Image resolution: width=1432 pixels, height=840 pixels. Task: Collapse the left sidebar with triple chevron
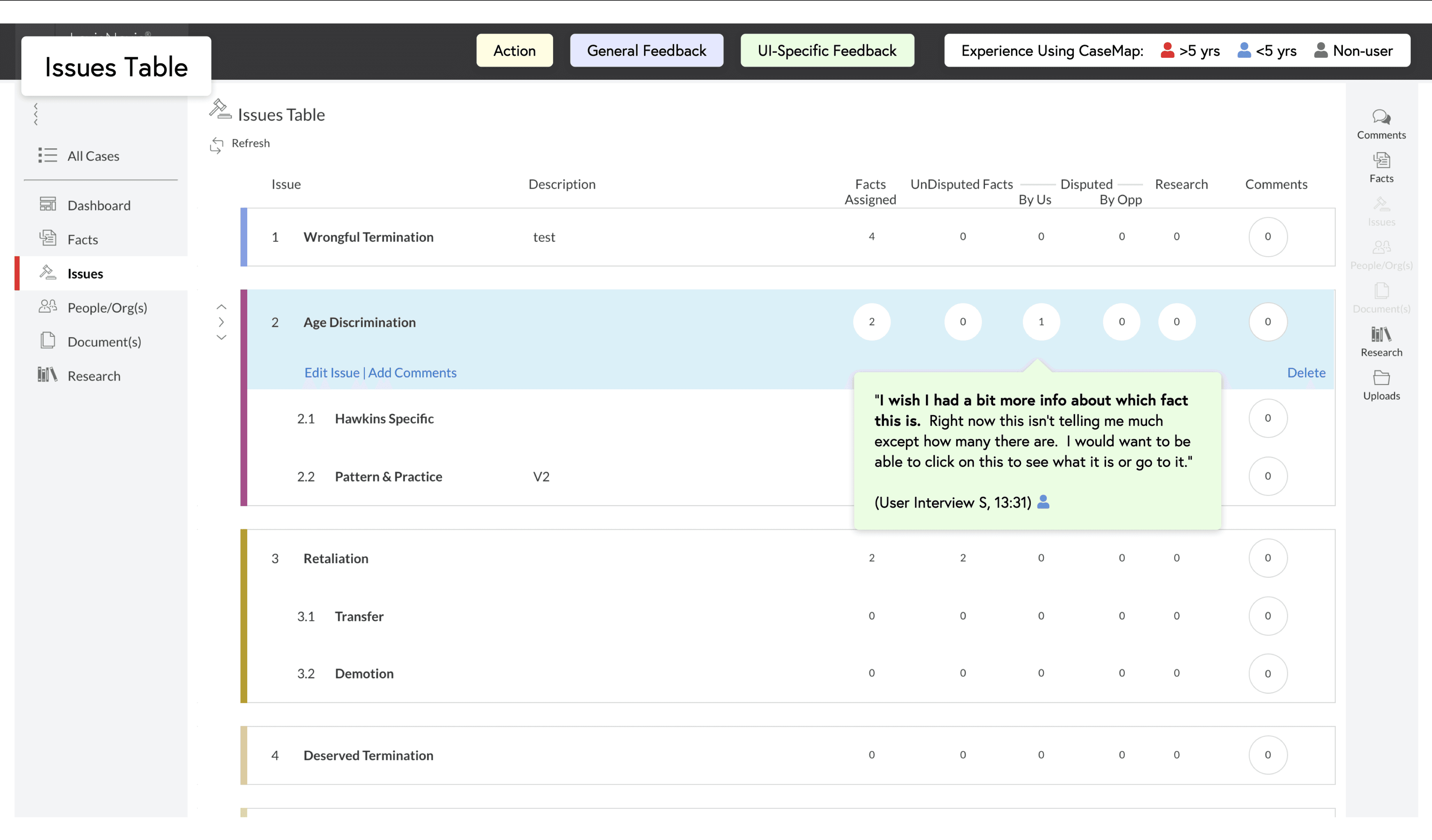[x=36, y=114]
